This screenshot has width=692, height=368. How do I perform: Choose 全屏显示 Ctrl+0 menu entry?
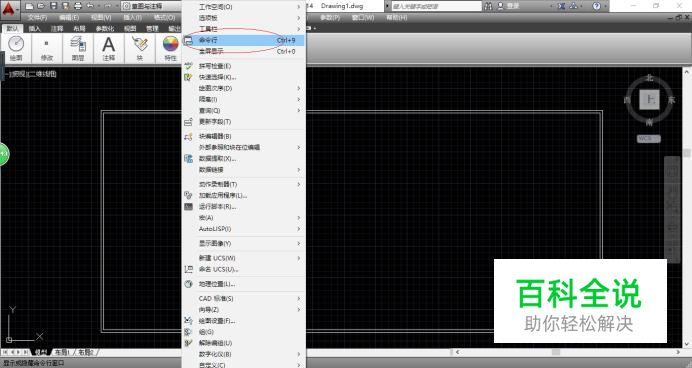tap(244, 52)
